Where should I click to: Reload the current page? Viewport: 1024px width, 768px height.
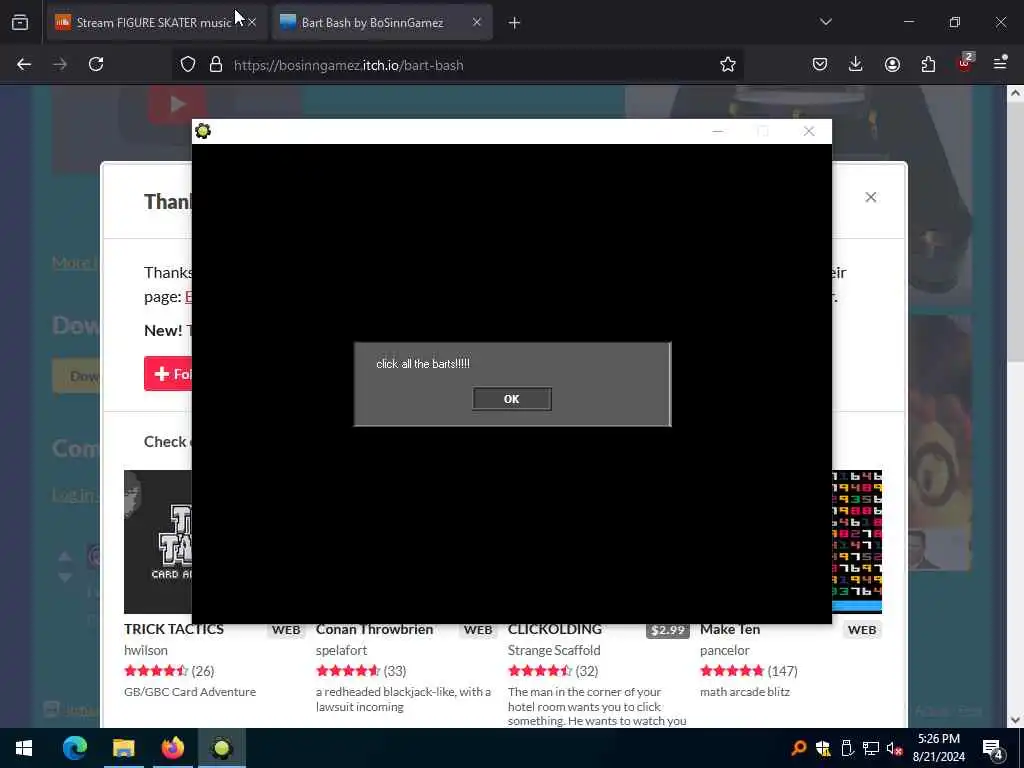(x=96, y=64)
